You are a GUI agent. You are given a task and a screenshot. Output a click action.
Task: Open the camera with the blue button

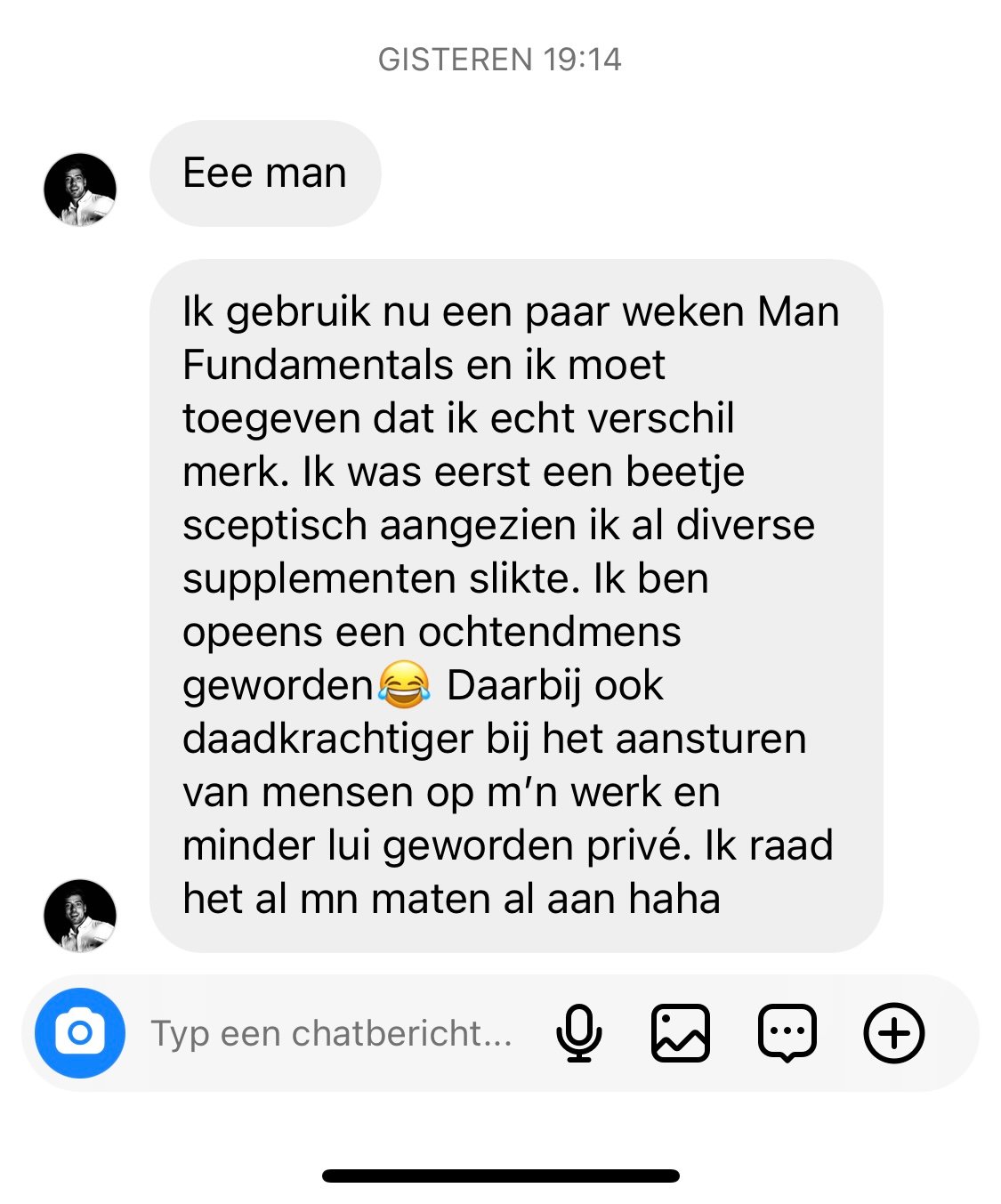point(79,1033)
